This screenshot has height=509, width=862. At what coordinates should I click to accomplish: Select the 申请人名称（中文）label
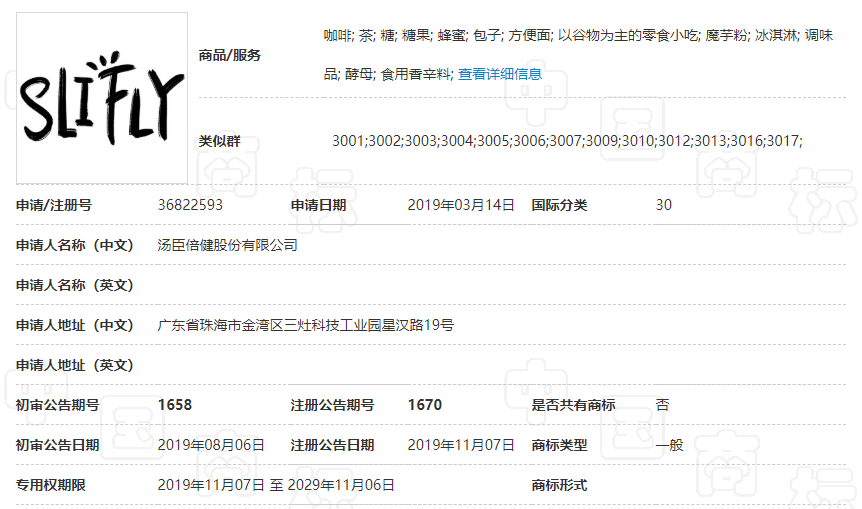coord(75,245)
